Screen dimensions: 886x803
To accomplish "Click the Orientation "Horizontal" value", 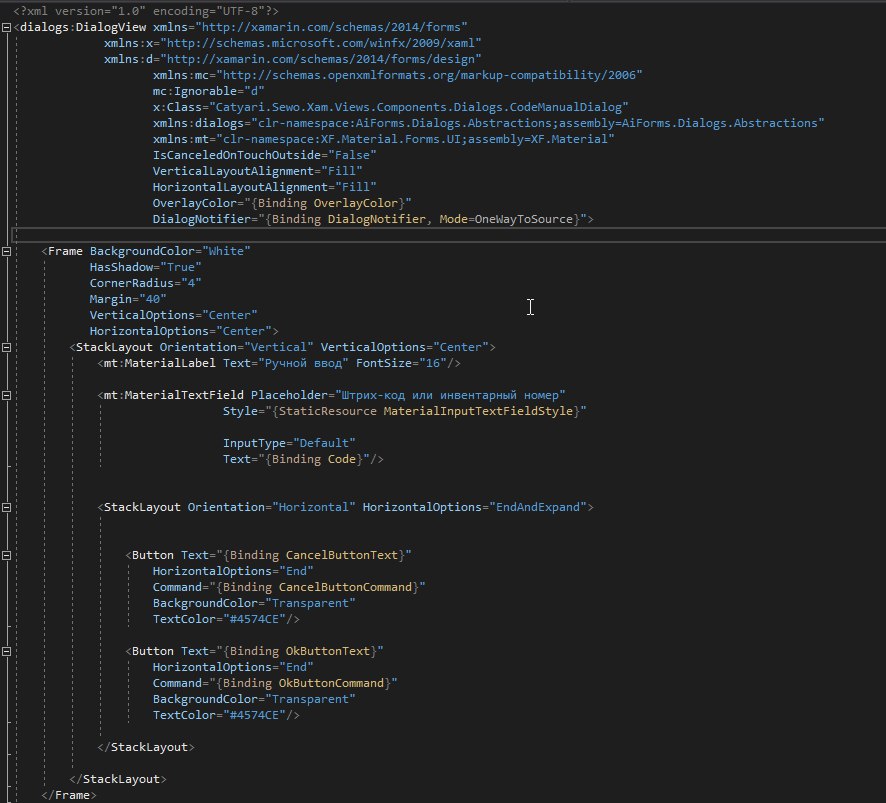I will click(x=314, y=507).
